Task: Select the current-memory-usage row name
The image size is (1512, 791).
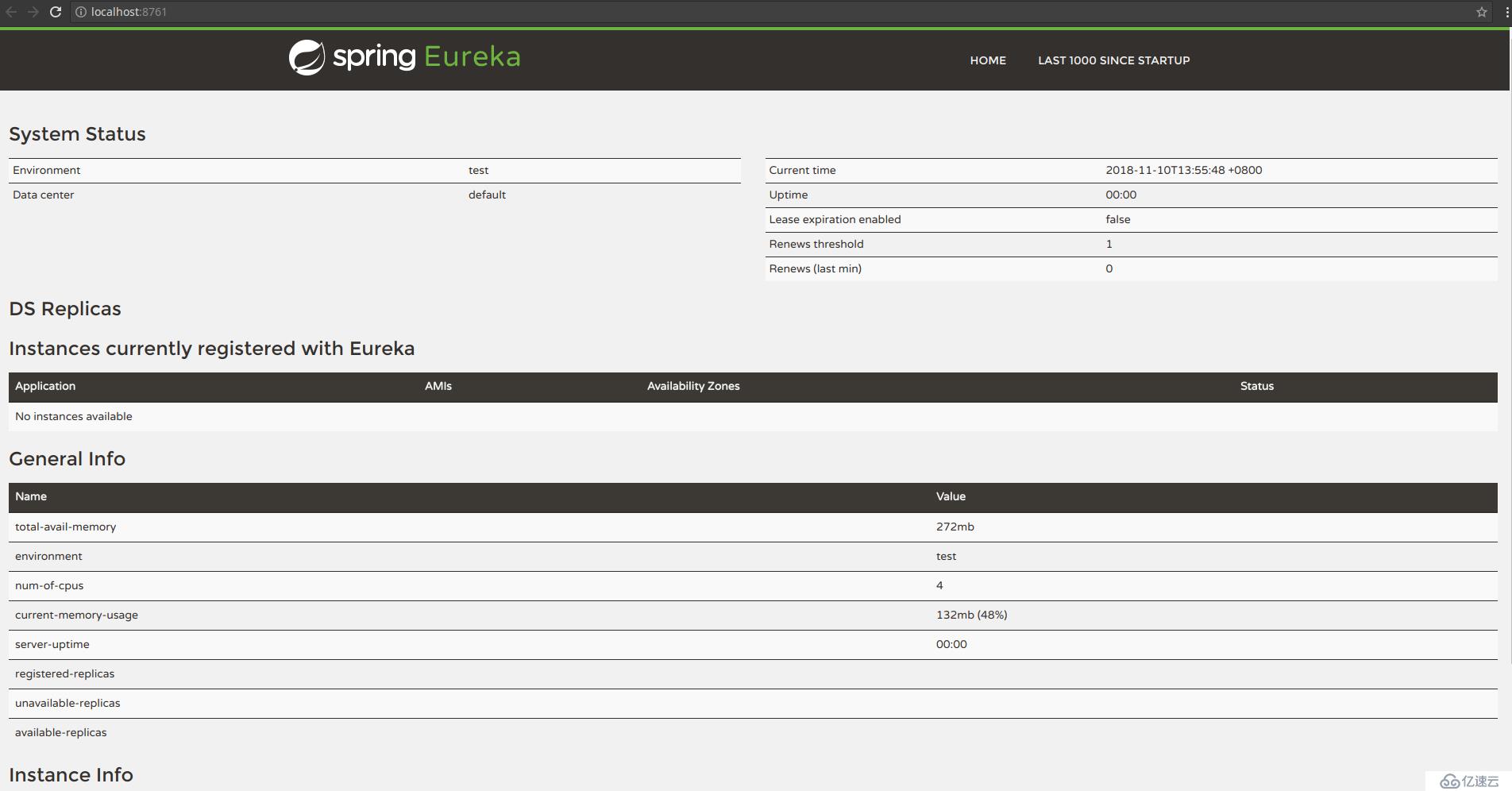Action: point(76,615)
